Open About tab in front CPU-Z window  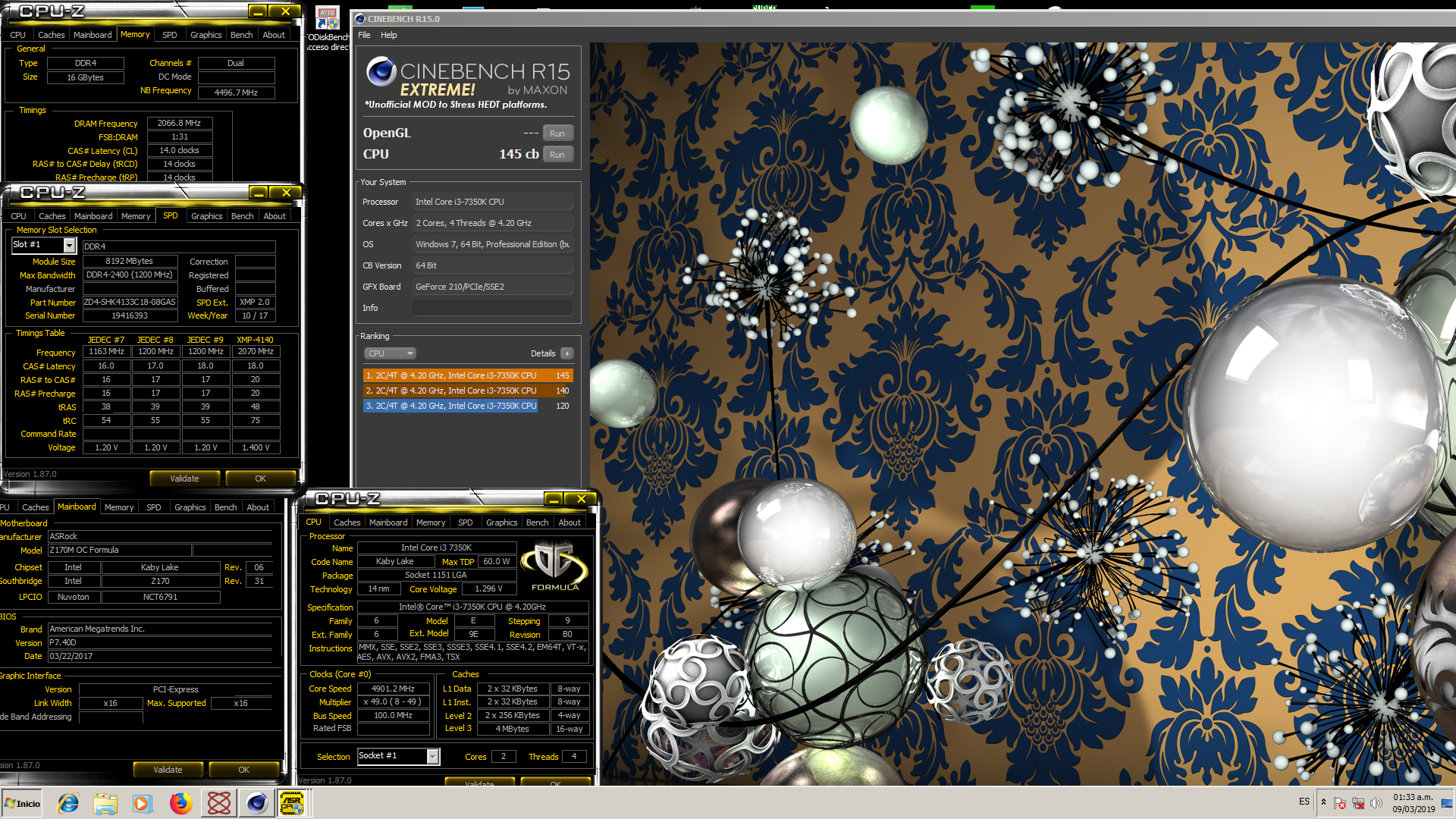tap(570, 522)
